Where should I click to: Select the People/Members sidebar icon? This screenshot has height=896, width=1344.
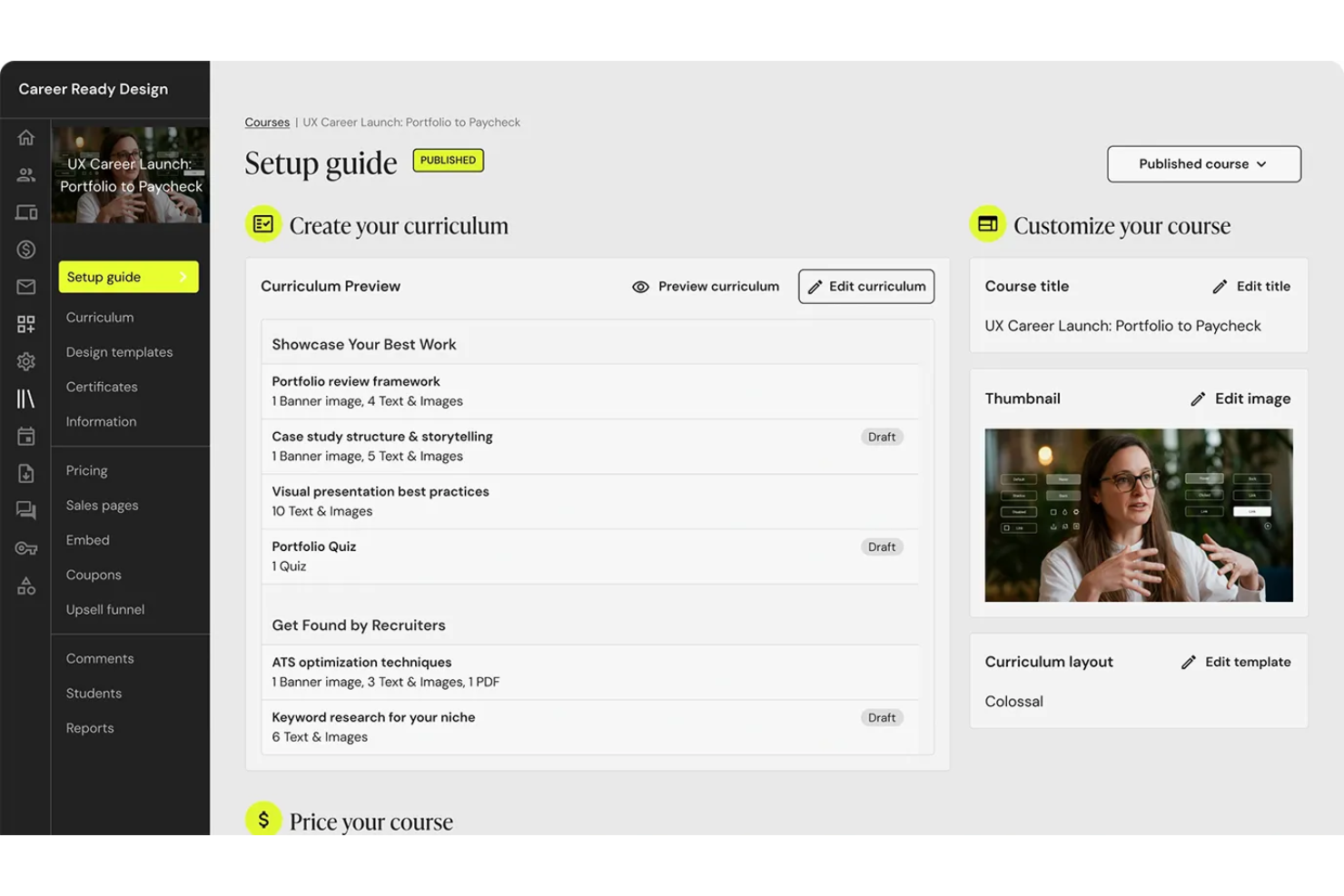click(25, 174)
